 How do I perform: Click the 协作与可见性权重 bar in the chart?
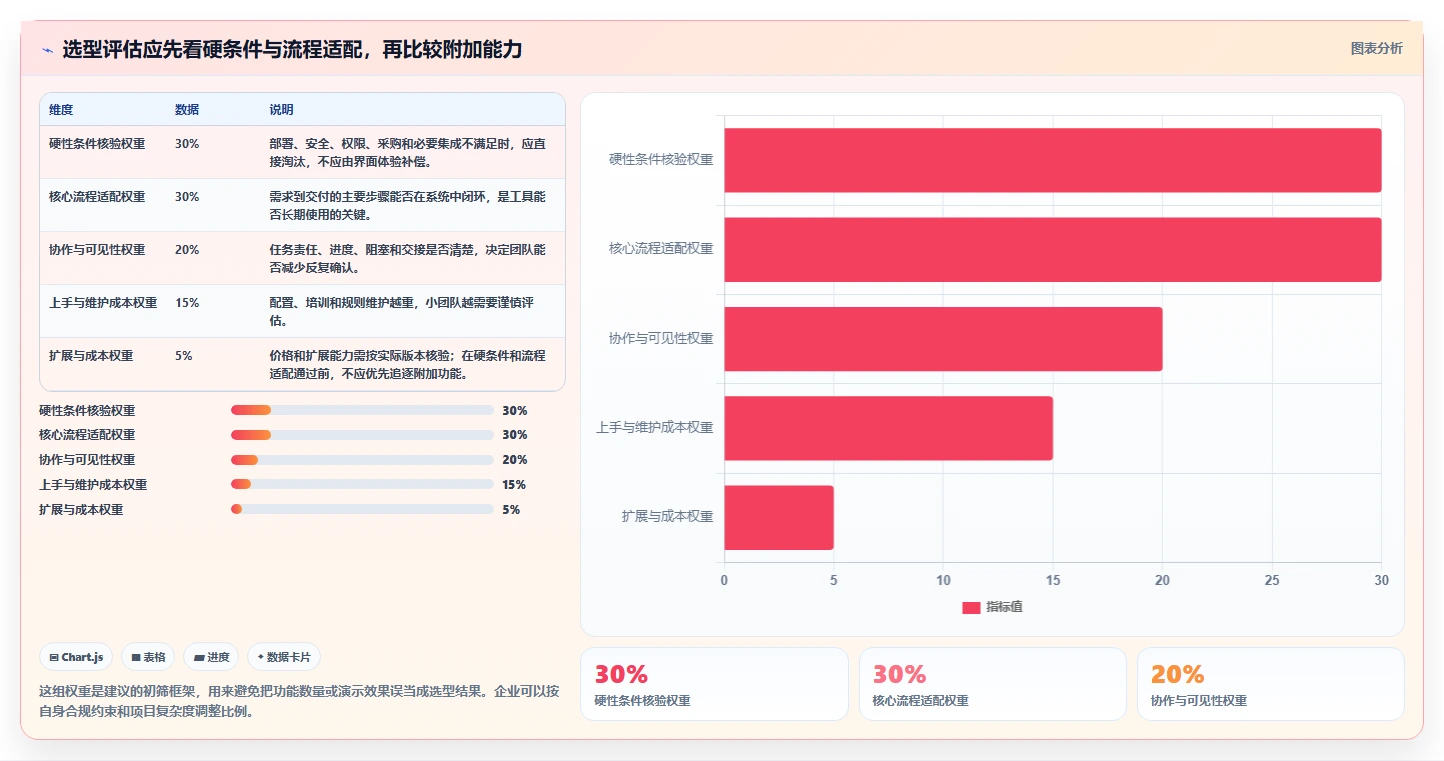coord(943,339)
